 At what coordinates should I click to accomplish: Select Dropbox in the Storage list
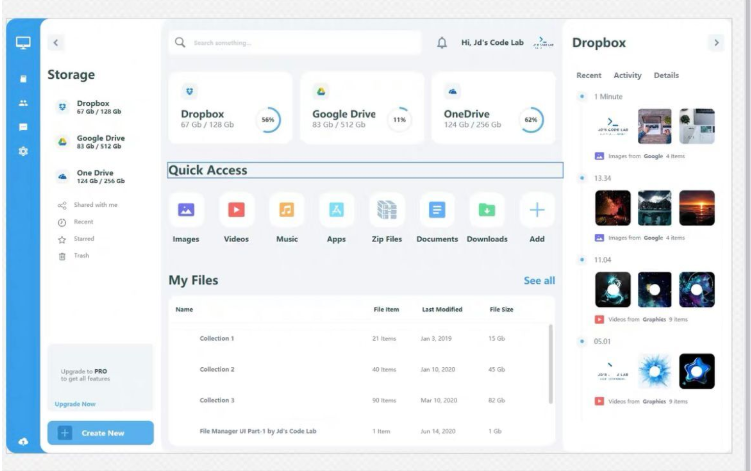[89, 107]
